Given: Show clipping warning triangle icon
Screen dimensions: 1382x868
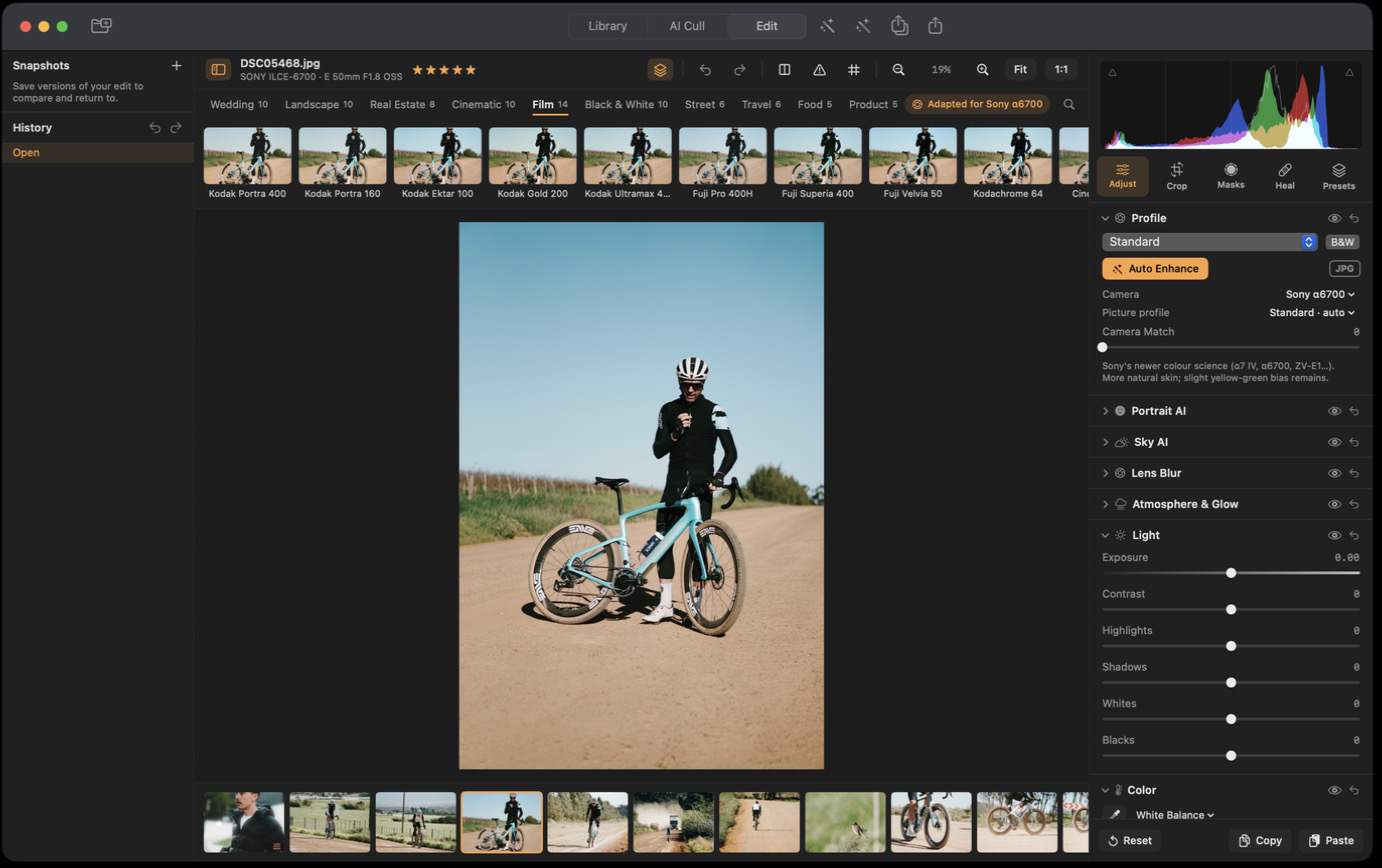Looking at the screenshot, I should [x=820, y=69].
